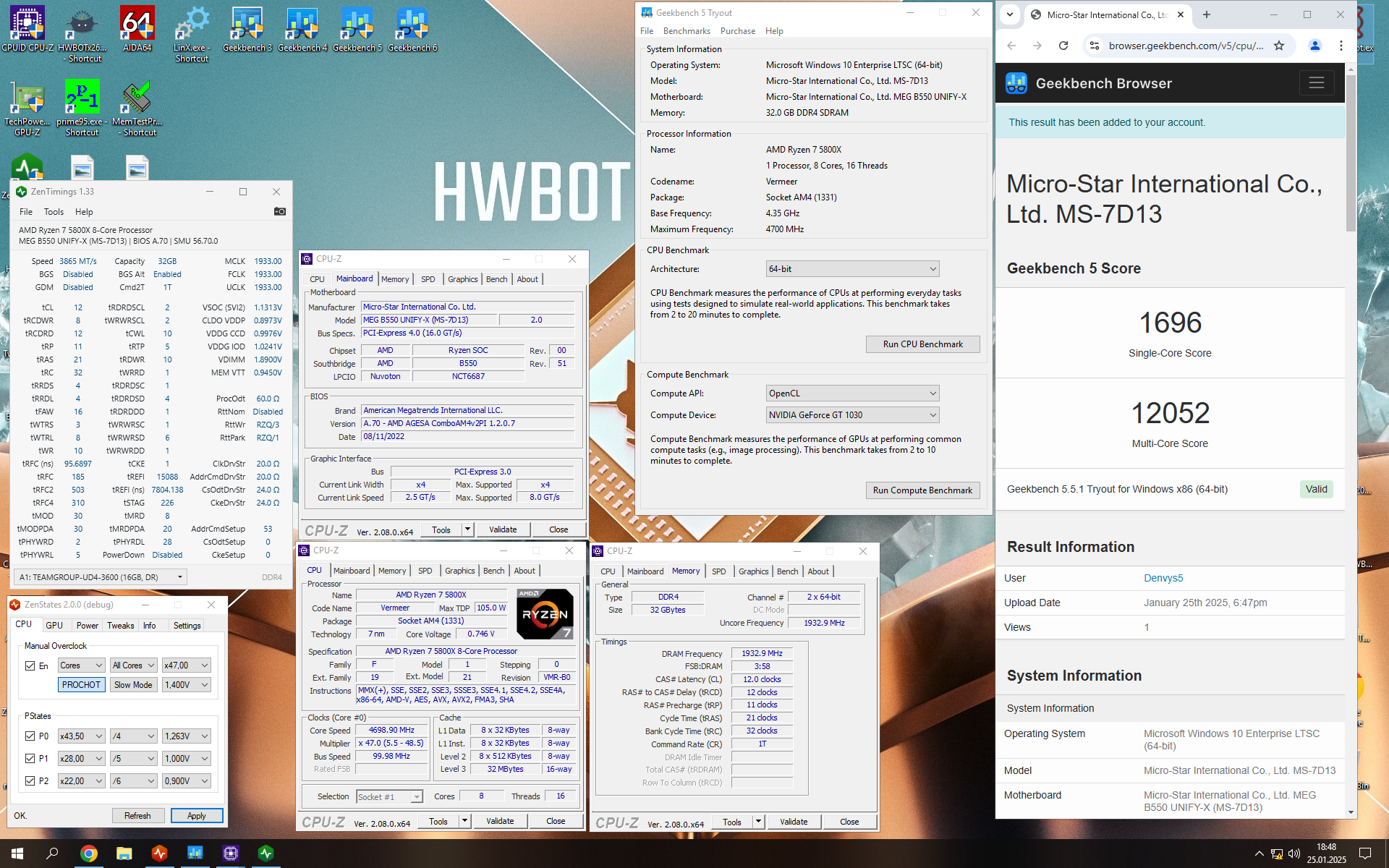
Task: Open the Tools dropdown arrow in Memory CPU-Z
Action: [758, 822]
